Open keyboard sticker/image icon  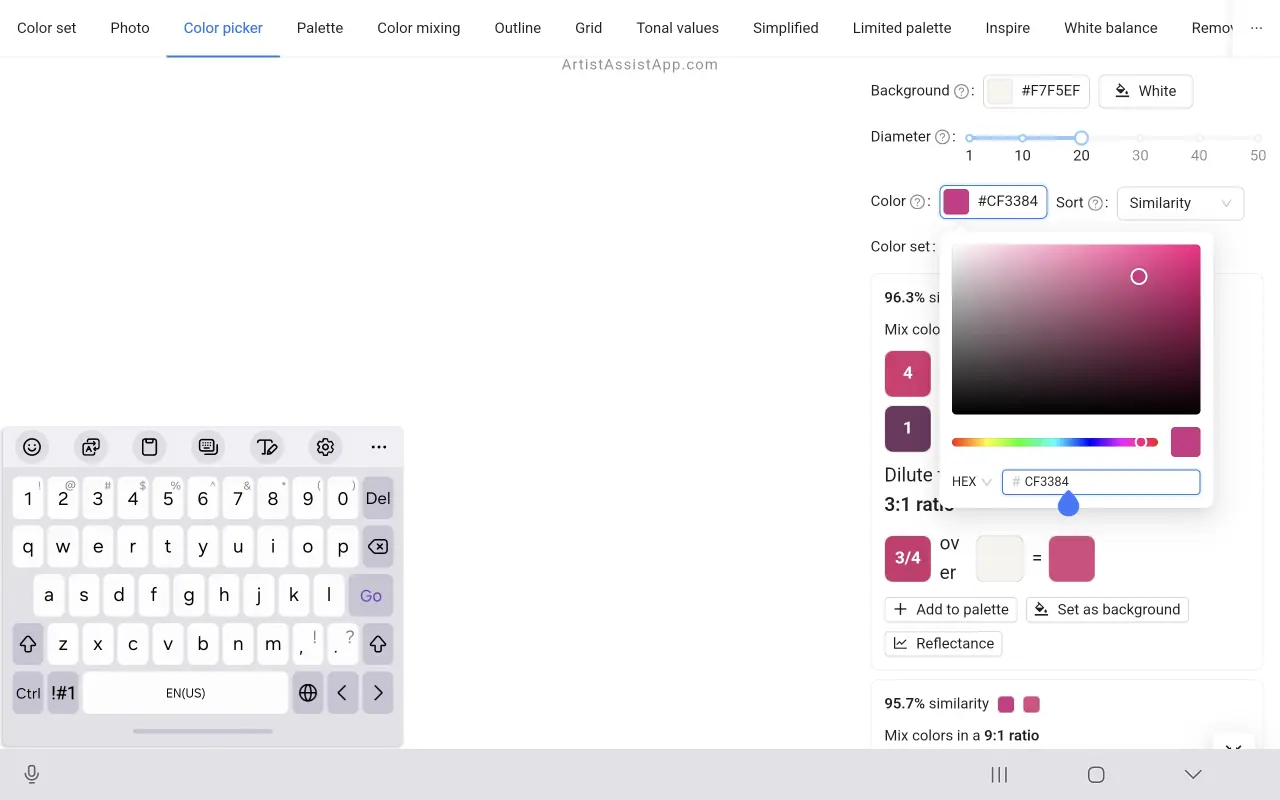tap(91, 447)
